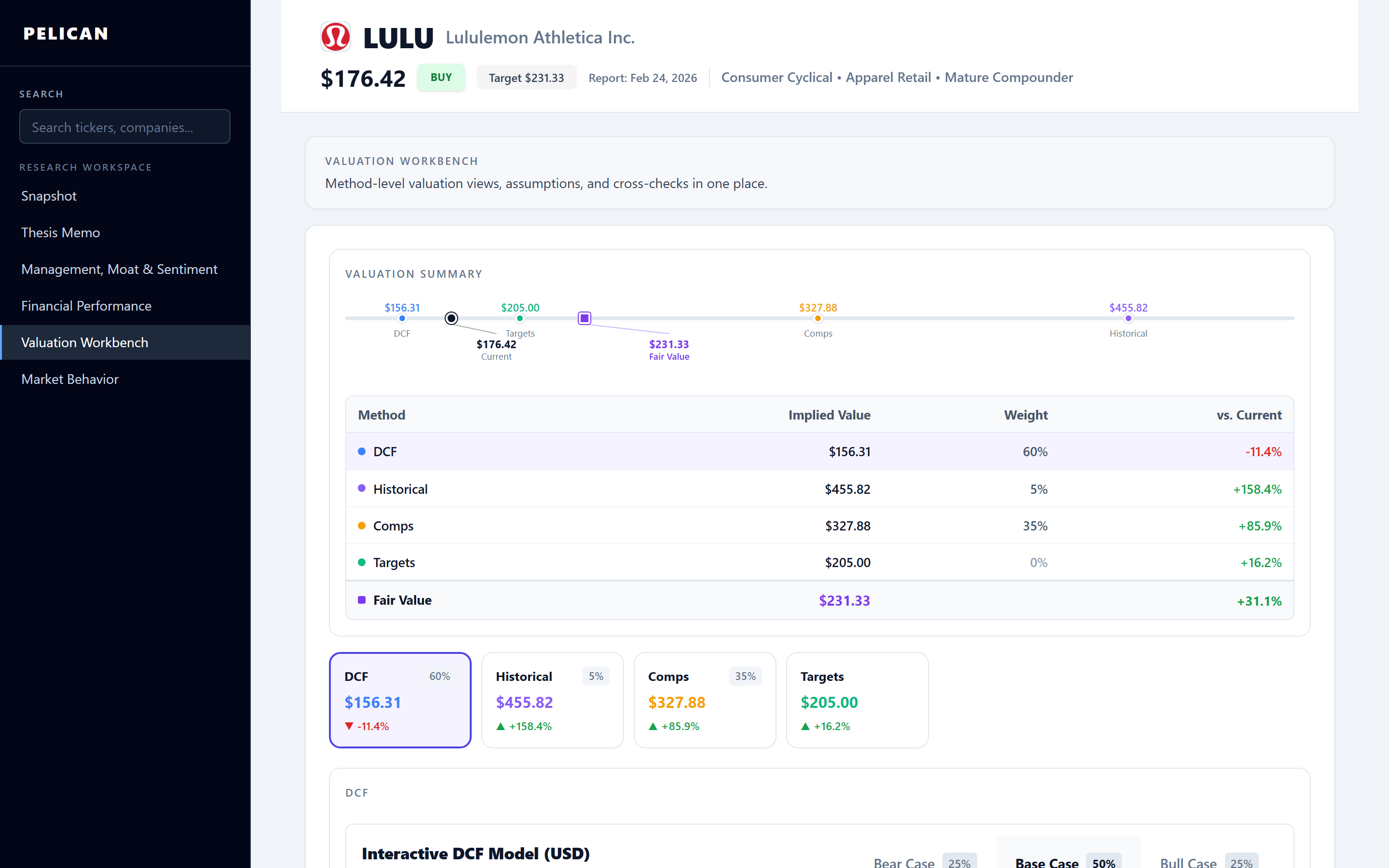Go to Market Behavior section
Viewport: 1389px width, 868px height.
pyautogui.click(x=70, y=380)
